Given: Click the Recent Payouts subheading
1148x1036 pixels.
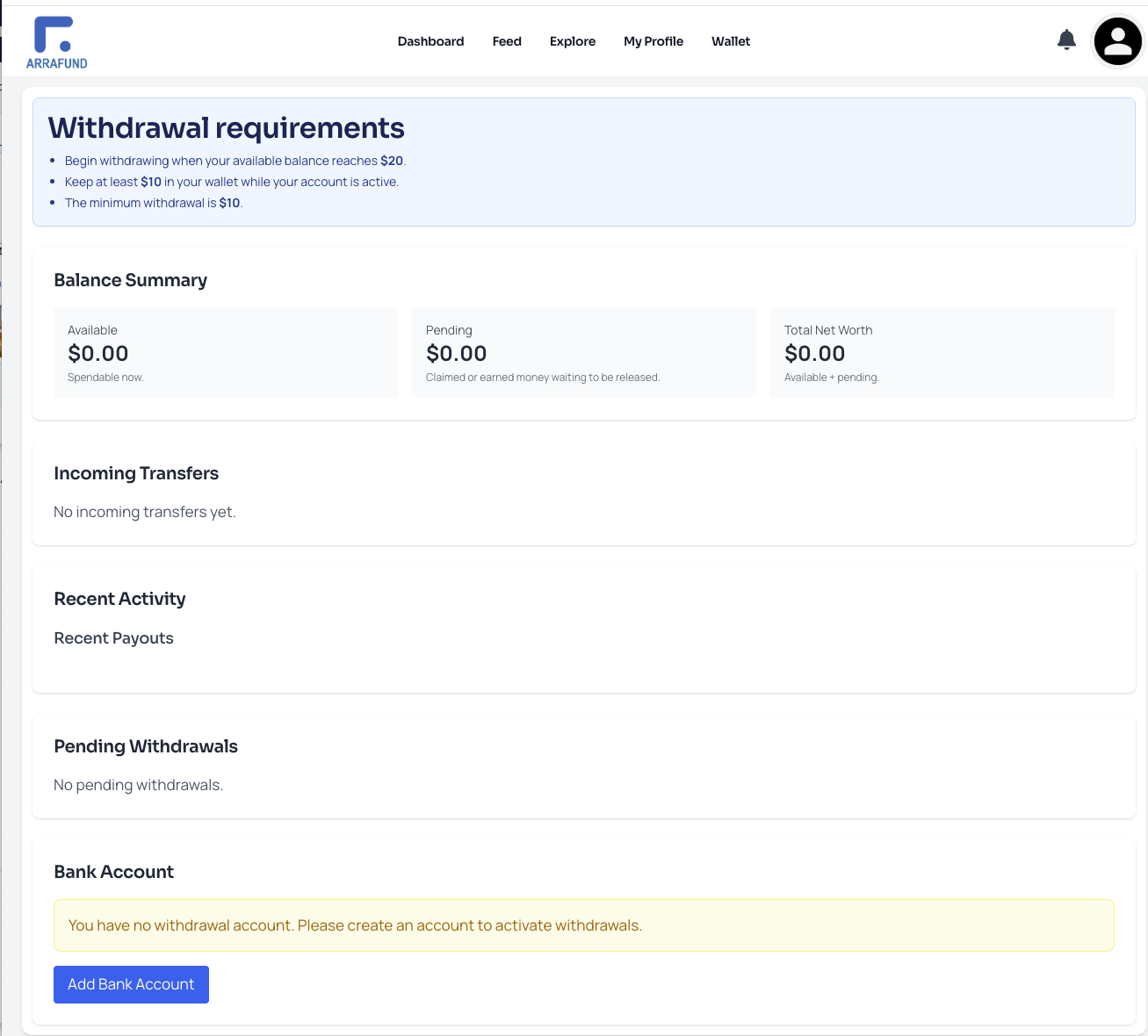Looking at the screenshot, I should coord(114,638).
